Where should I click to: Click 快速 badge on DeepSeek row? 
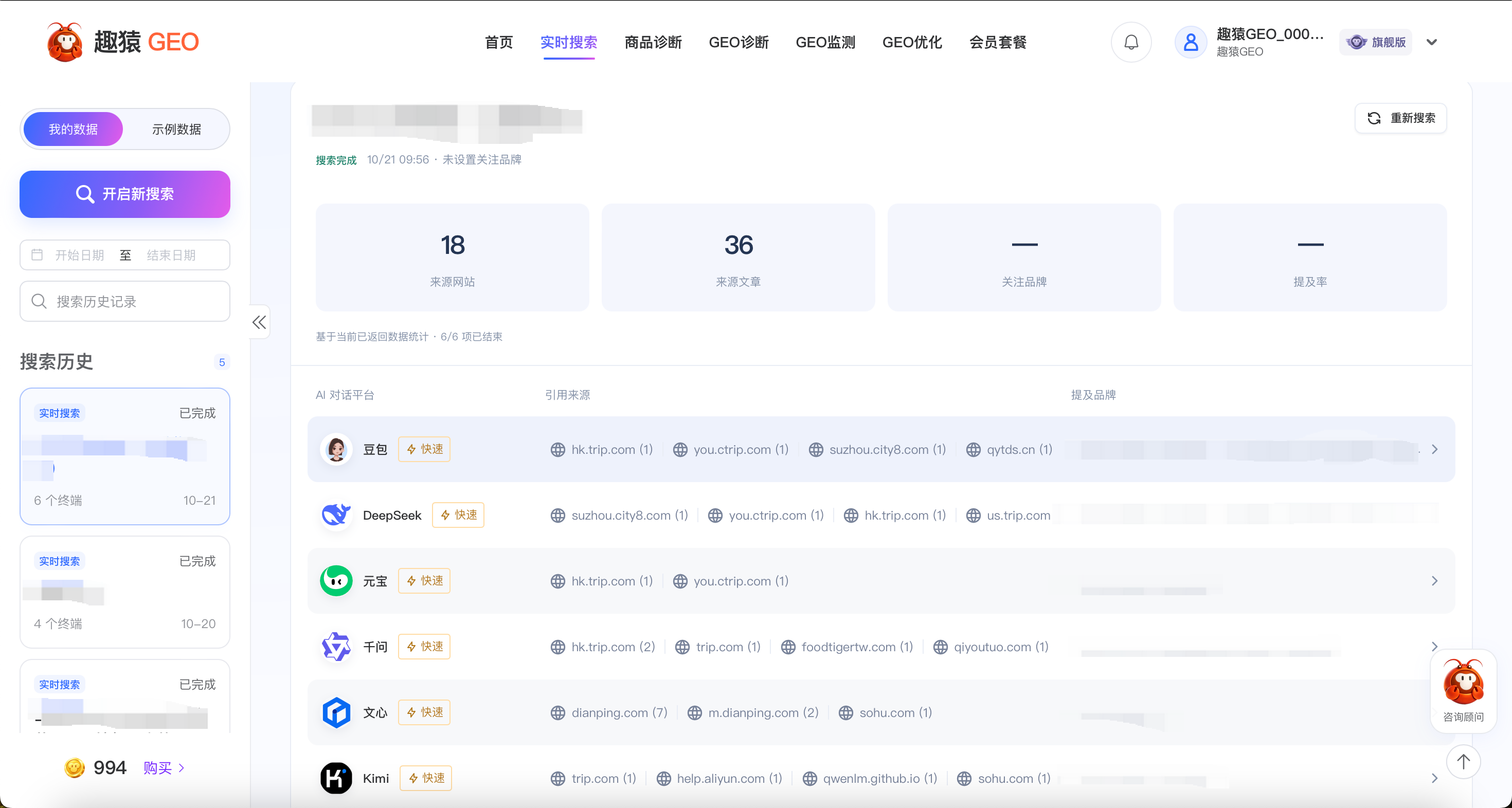(x=458, y=515)
